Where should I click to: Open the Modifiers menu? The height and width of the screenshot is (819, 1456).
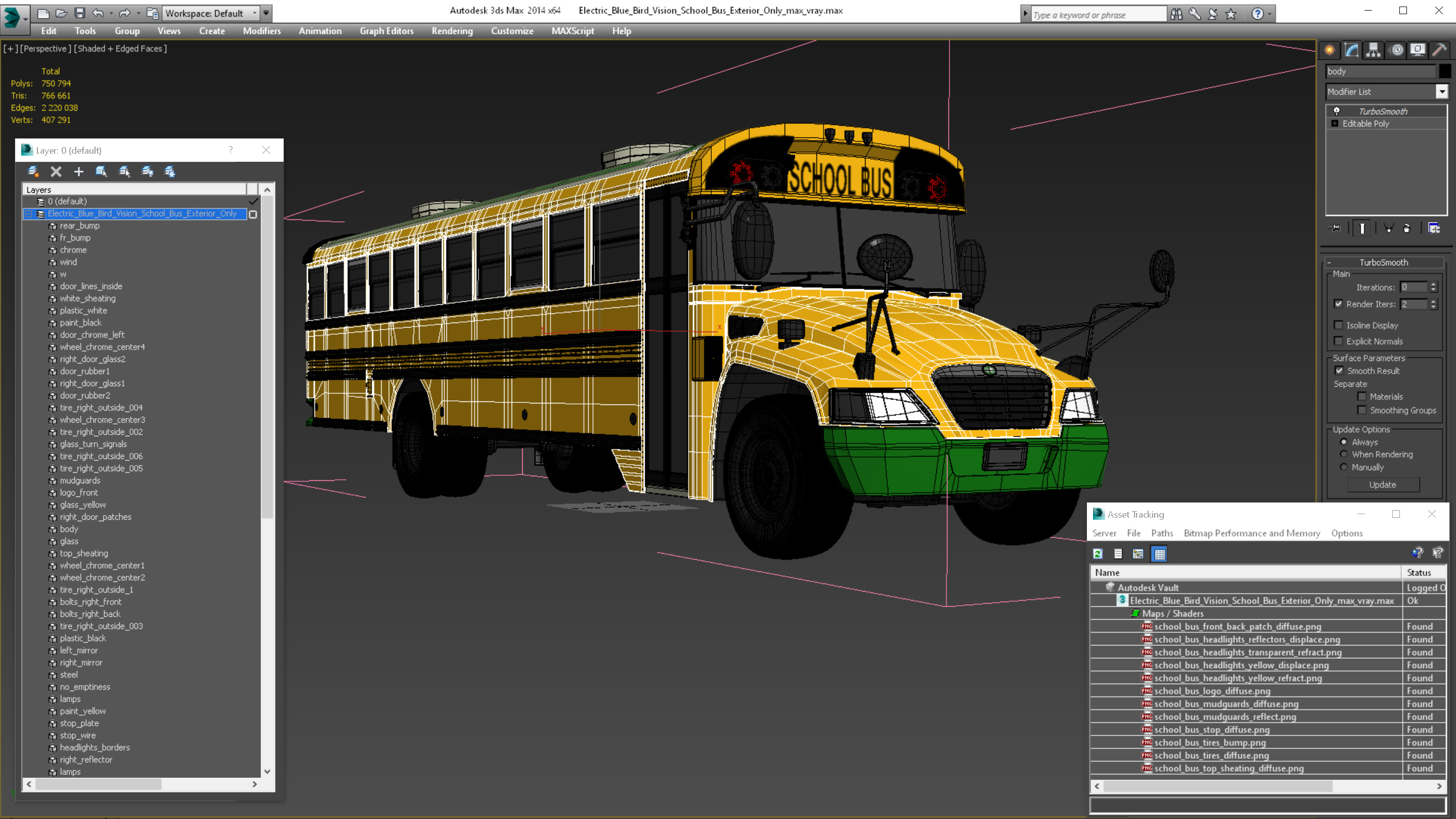pos(261,31)
